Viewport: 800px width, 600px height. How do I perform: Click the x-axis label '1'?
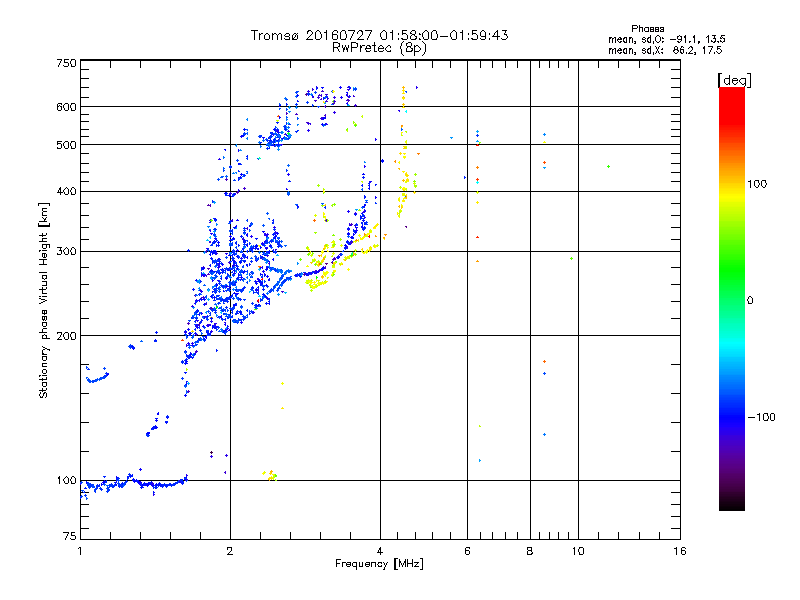pos(80,551)
